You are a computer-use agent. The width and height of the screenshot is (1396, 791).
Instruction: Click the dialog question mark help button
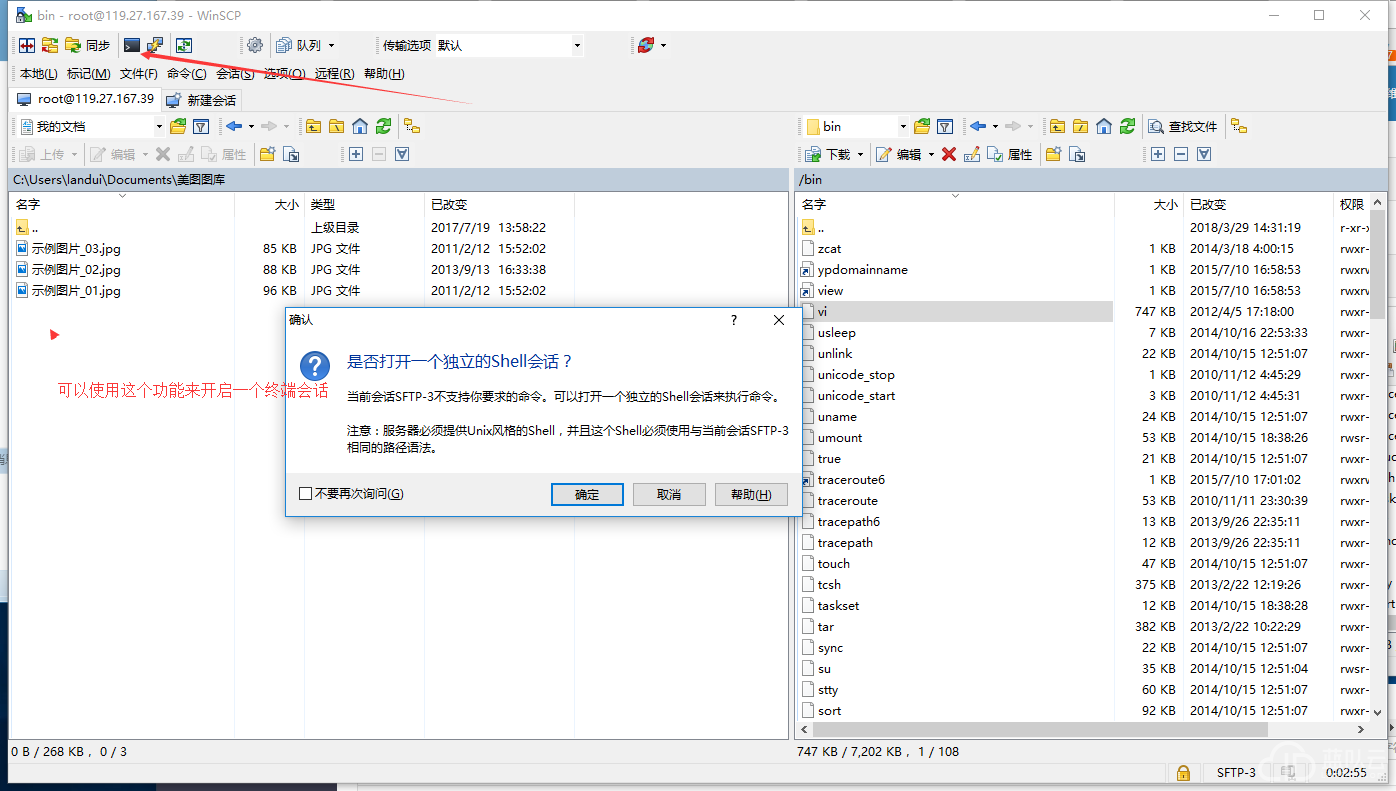tap(734, 320)
